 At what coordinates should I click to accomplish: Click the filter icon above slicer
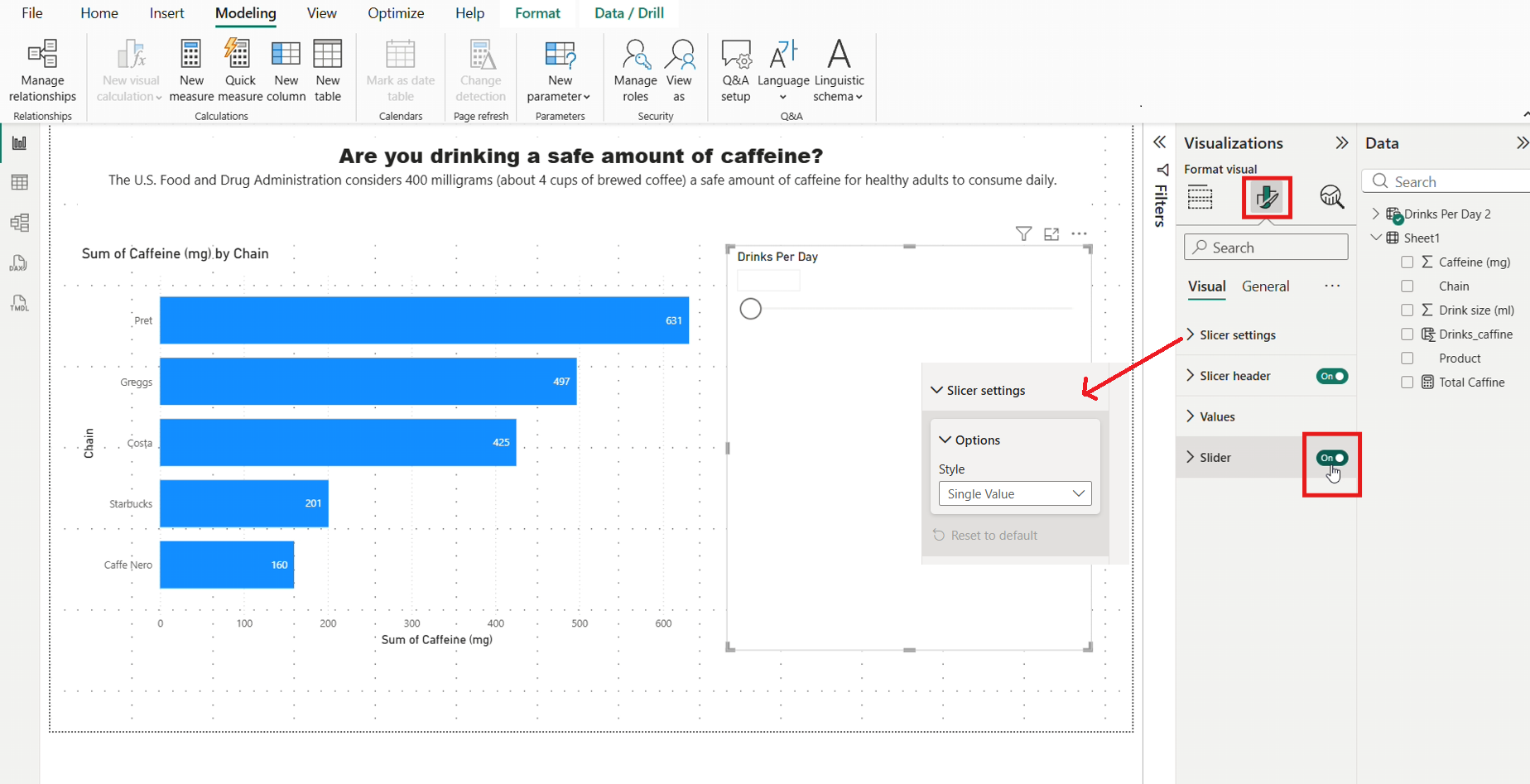(x=1023, y=234)
